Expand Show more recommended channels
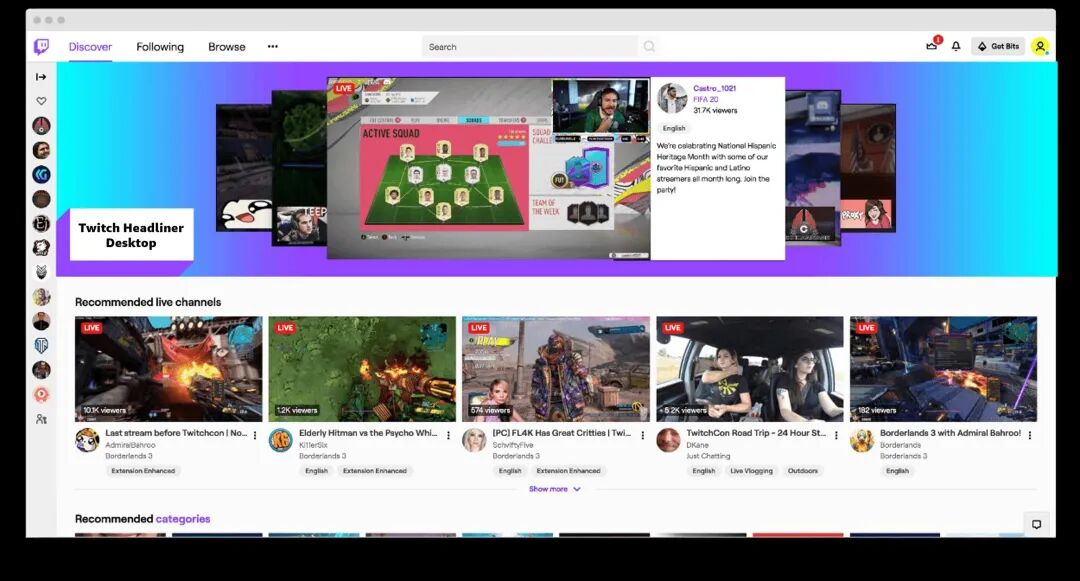Screen dimensions: 1080x581 554,489
